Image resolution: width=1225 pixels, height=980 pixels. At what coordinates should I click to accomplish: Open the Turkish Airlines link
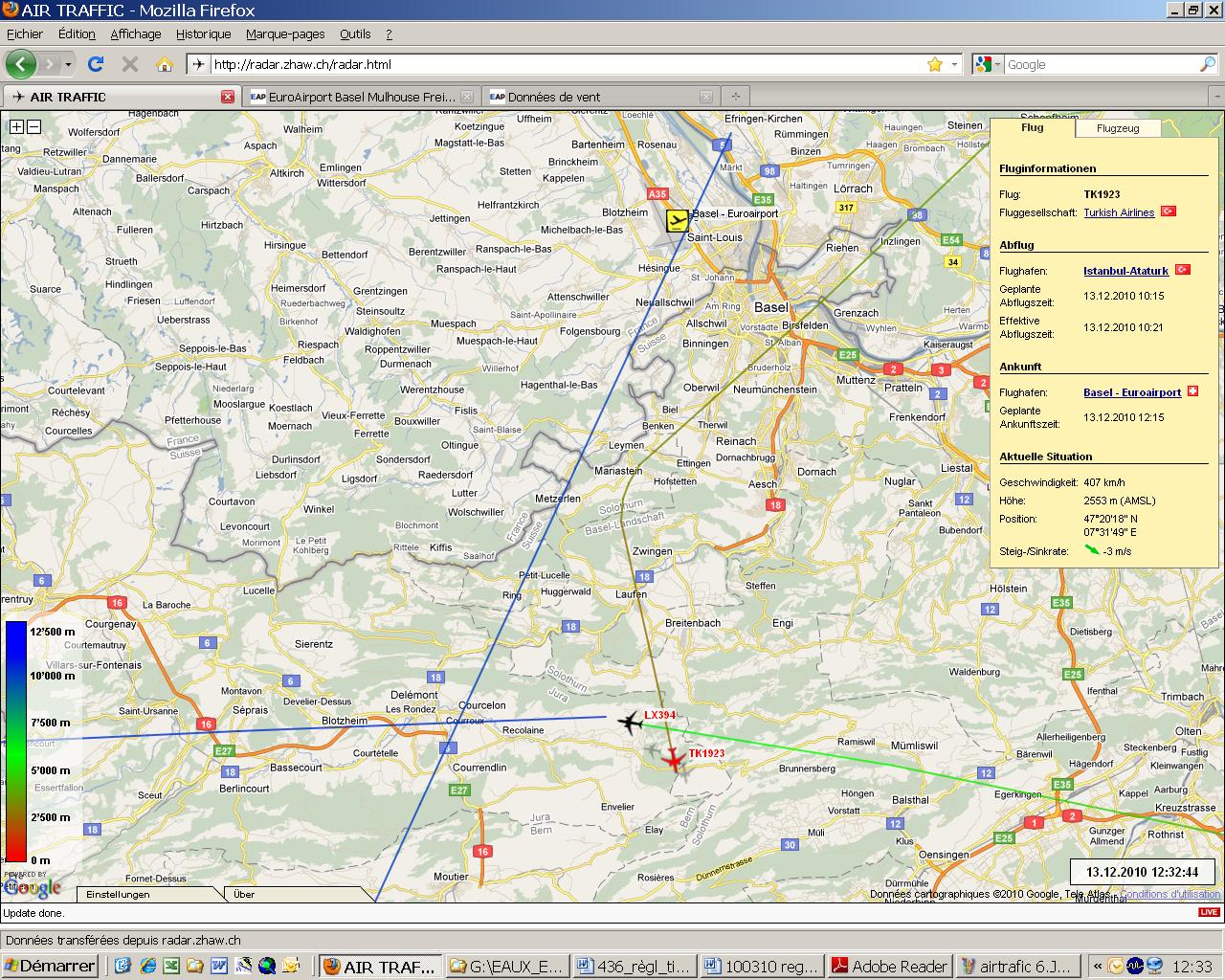1119,212
